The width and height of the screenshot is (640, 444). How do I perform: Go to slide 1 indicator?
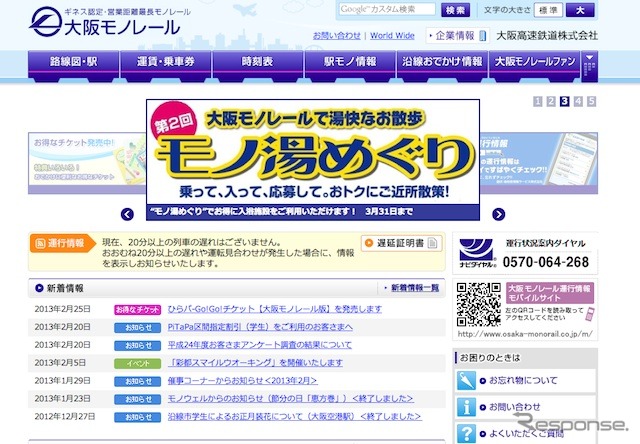click(538, 101)
